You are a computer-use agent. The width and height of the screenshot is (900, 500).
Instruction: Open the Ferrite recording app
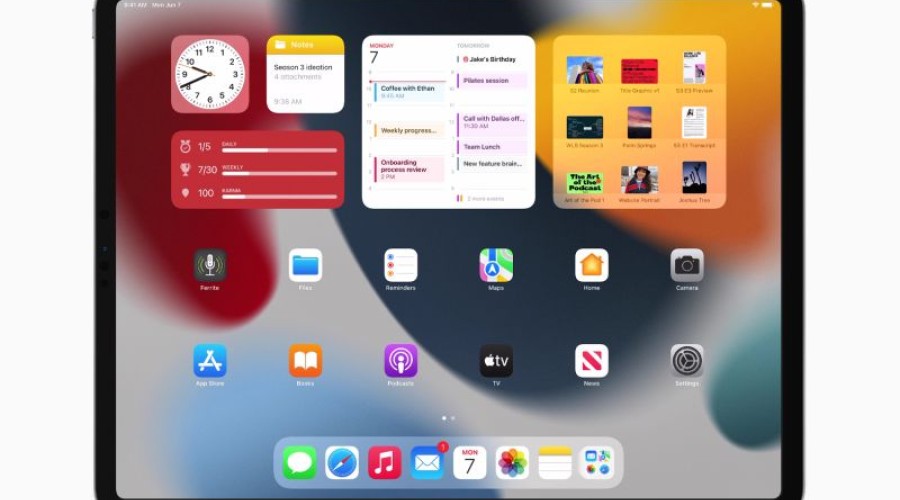point(210,265)
